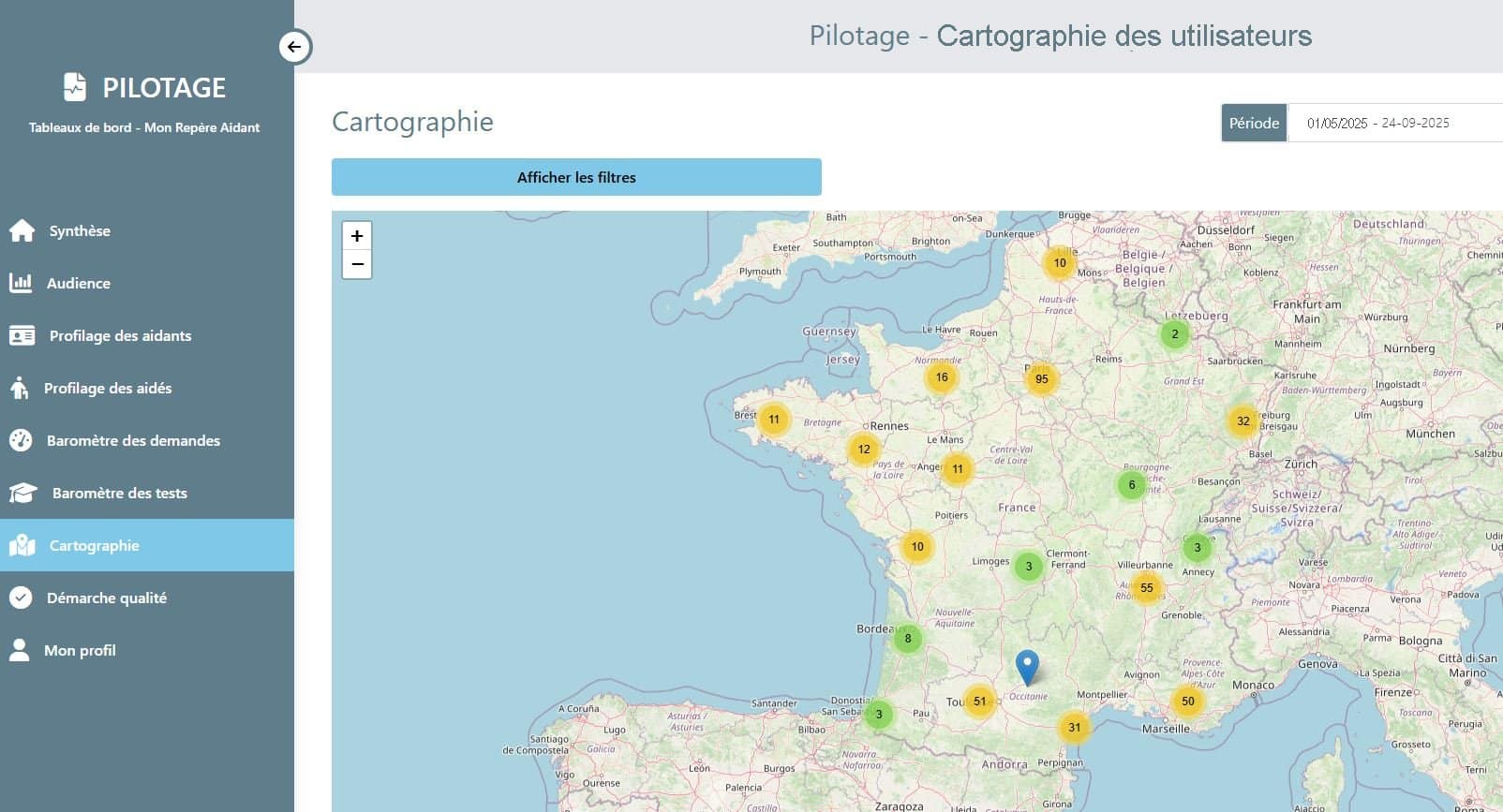The height and width of the screenshot is (812, 1503).
Task: Click the Mon profil user icon
Action: 20,650
